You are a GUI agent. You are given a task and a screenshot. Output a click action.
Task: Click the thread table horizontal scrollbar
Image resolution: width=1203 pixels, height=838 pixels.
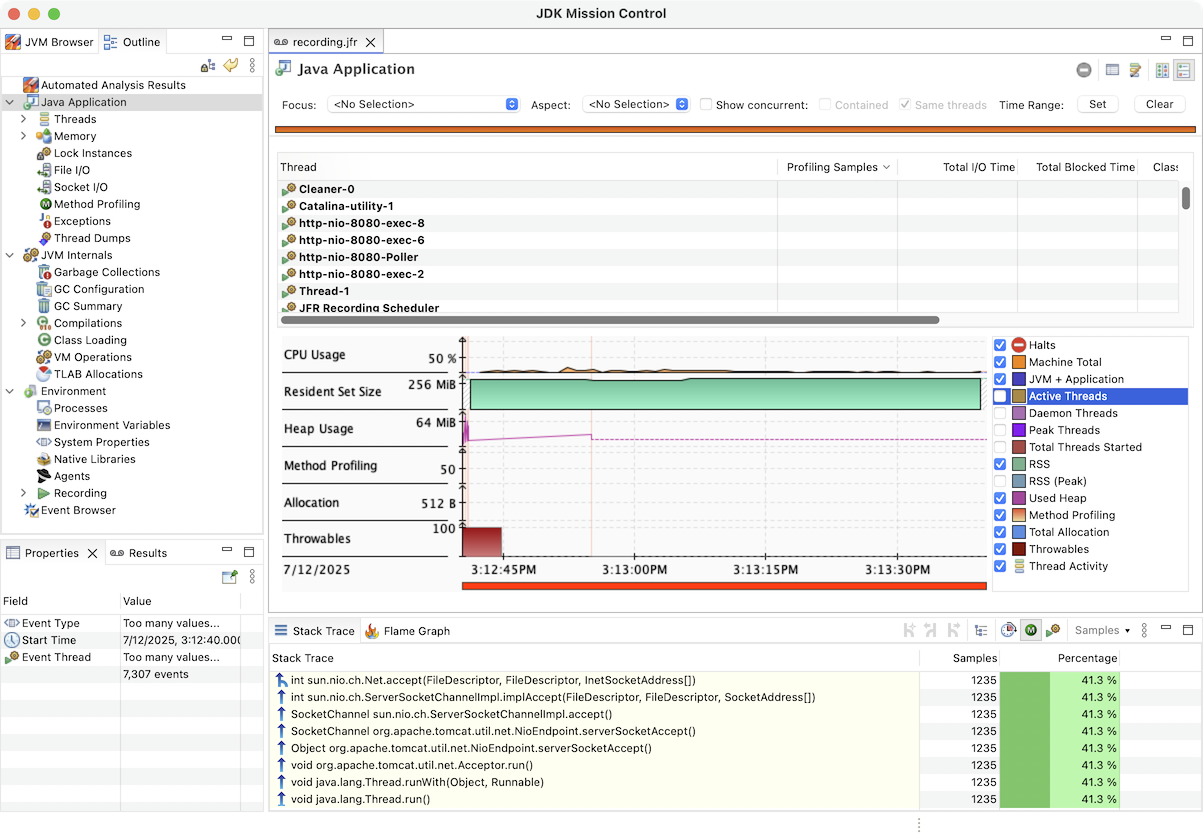[610, 320]
